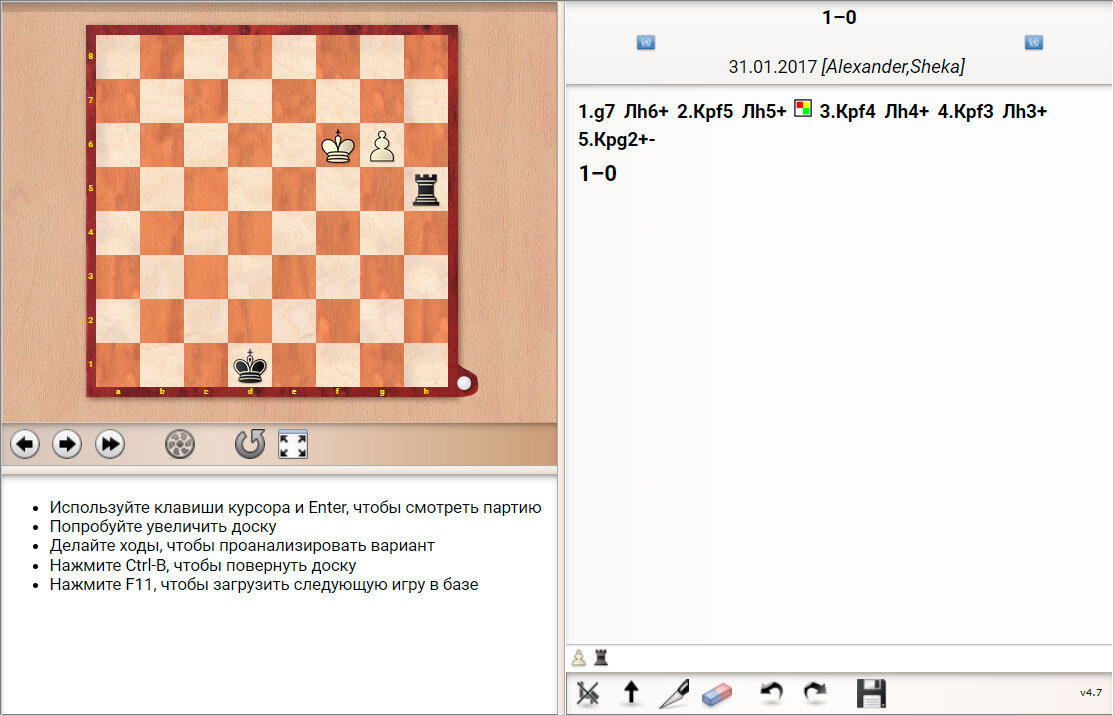Select the white pawn on g6

382,145
